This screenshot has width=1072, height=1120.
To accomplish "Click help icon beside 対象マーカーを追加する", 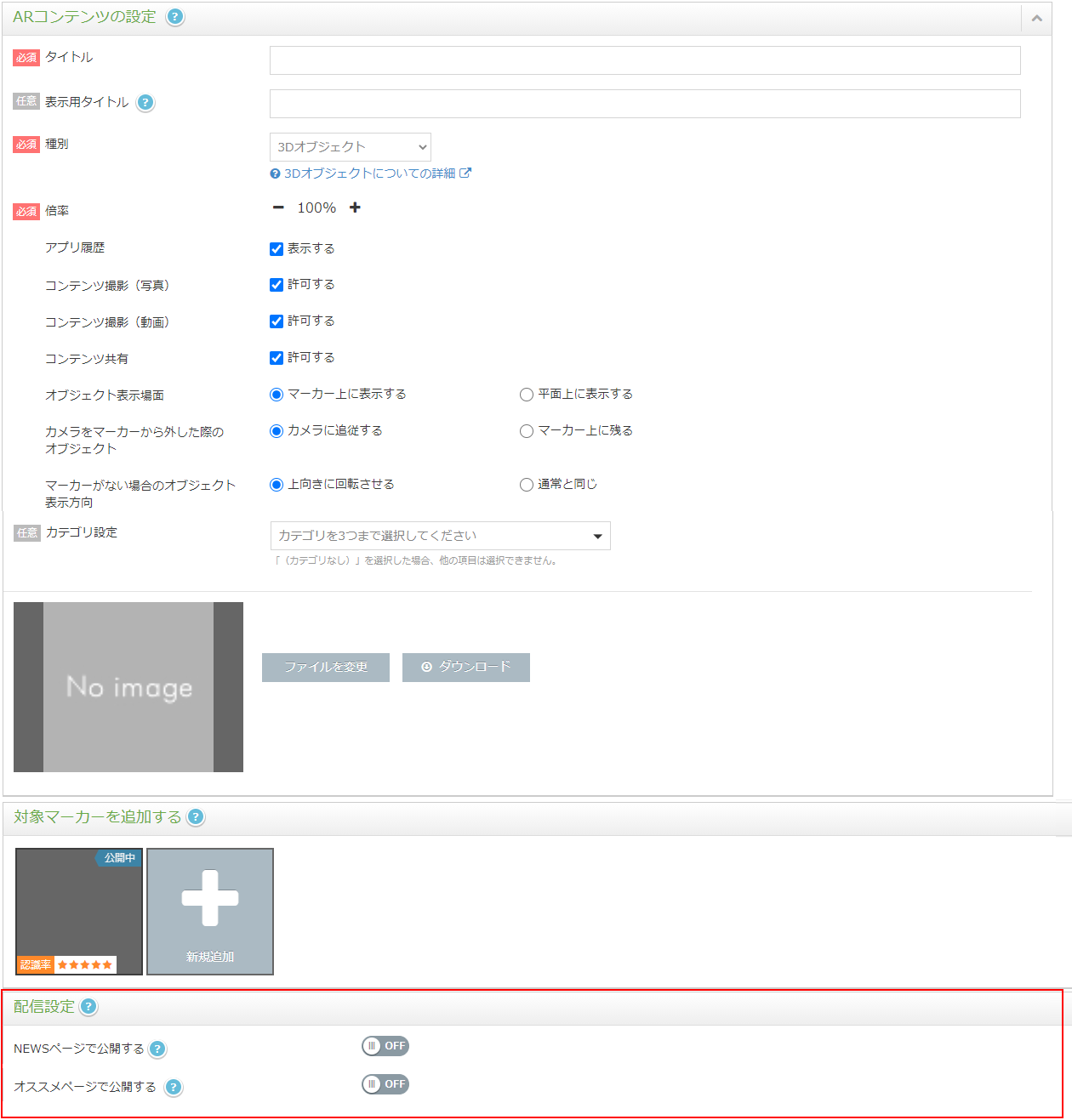I will (196, 817).
